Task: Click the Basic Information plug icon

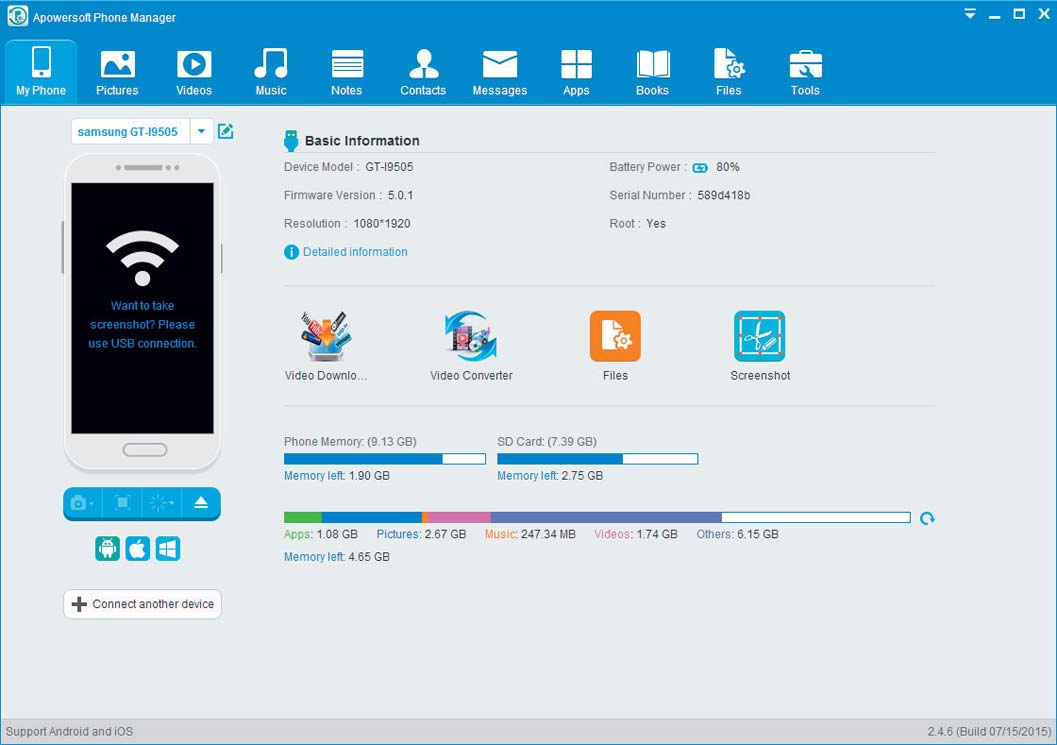Action: (x=291, y=140)
